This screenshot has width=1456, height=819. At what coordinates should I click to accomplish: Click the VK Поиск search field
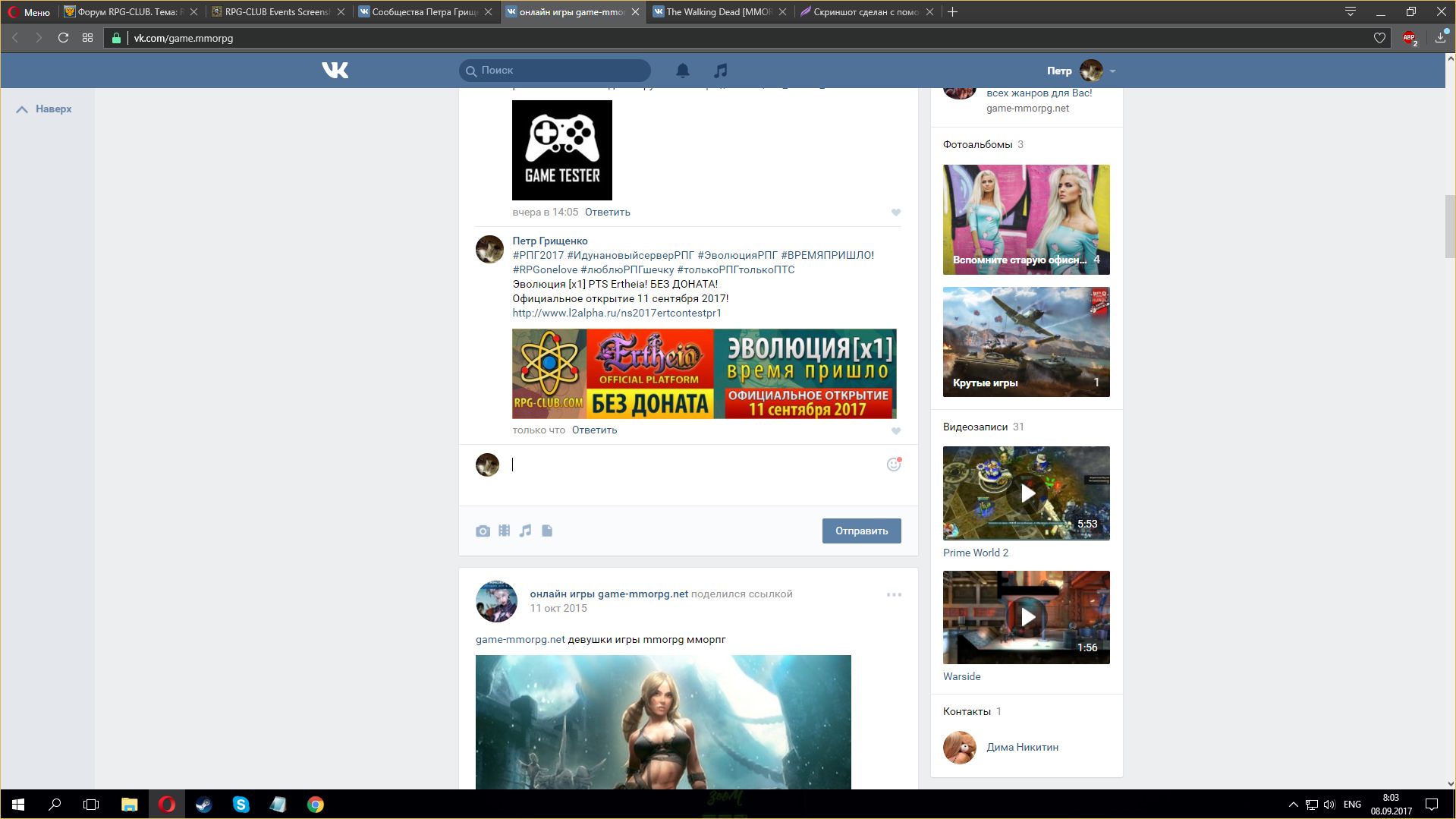(555, 71)
